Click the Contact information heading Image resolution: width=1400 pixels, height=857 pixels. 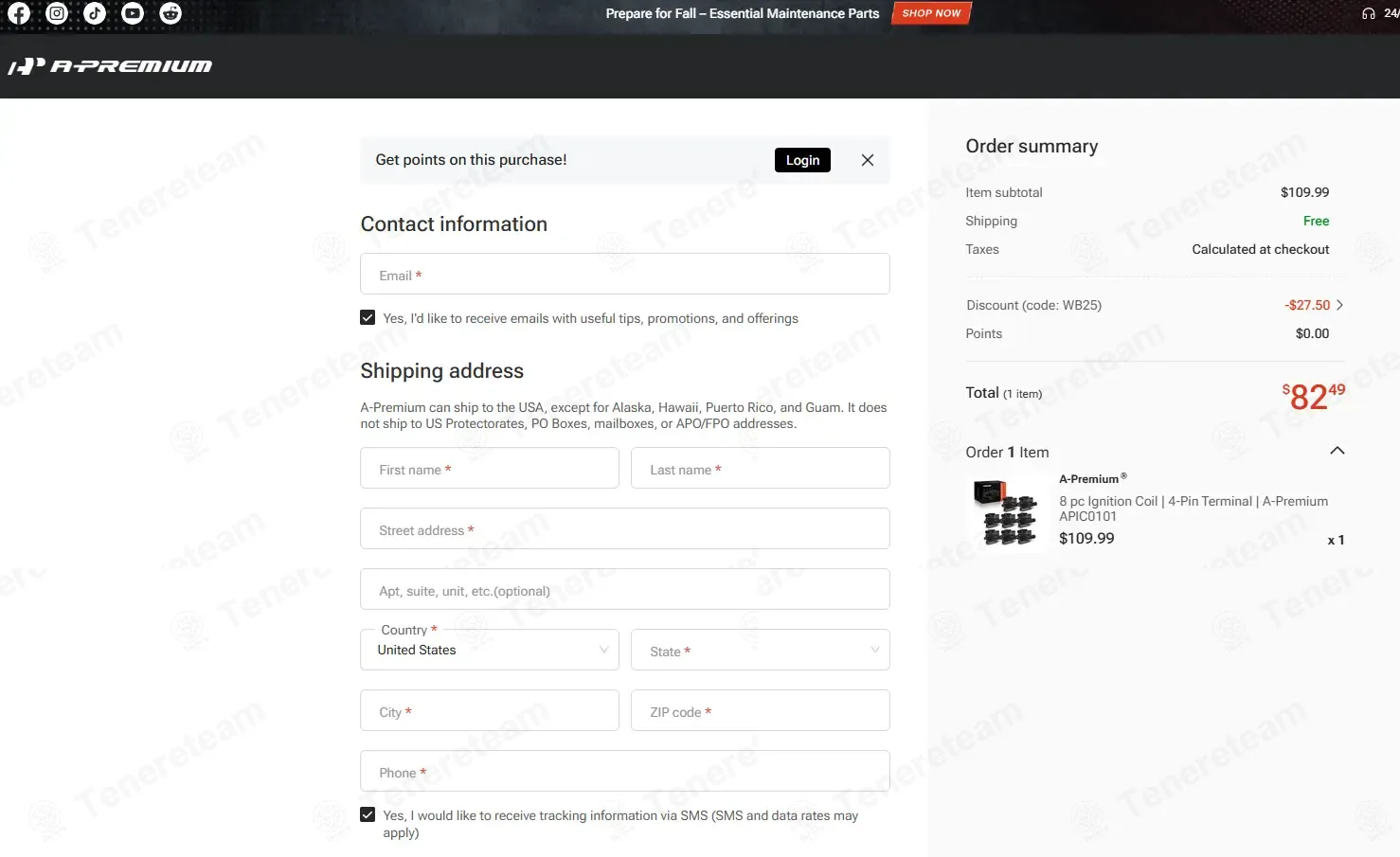click(x=454, y=223)
